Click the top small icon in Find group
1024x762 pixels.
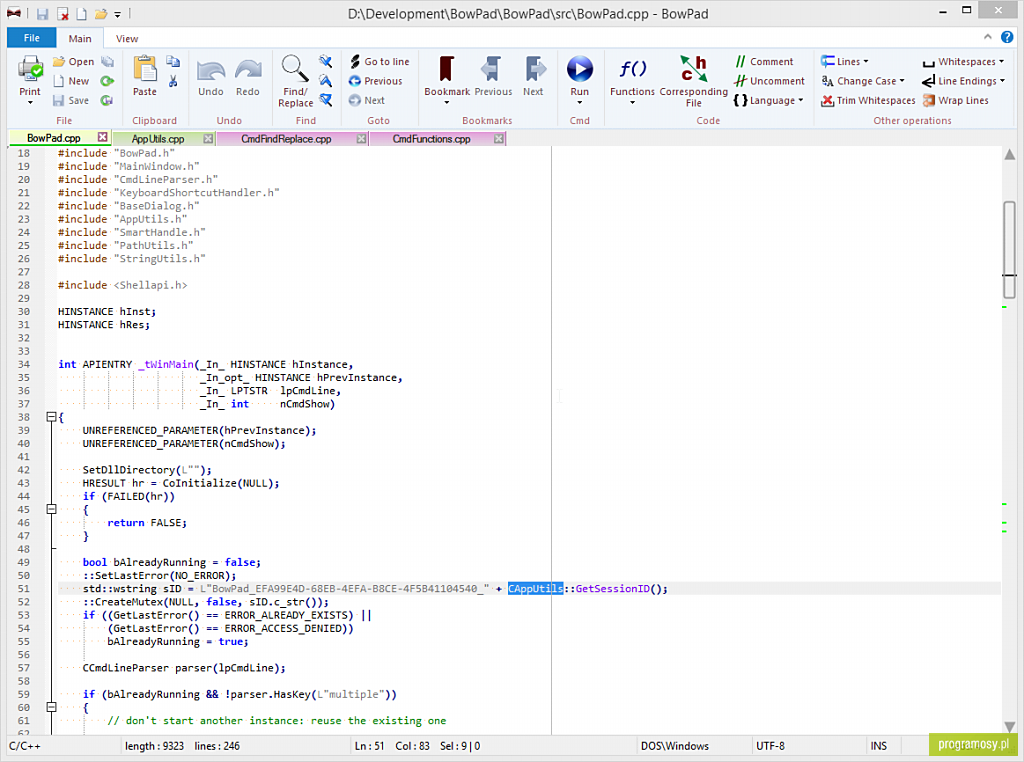click(x=325, y=61)
